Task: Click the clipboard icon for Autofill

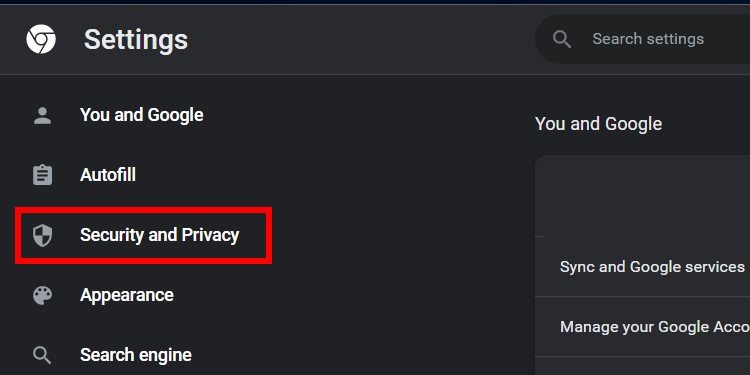Action: [x=42, y=175]
